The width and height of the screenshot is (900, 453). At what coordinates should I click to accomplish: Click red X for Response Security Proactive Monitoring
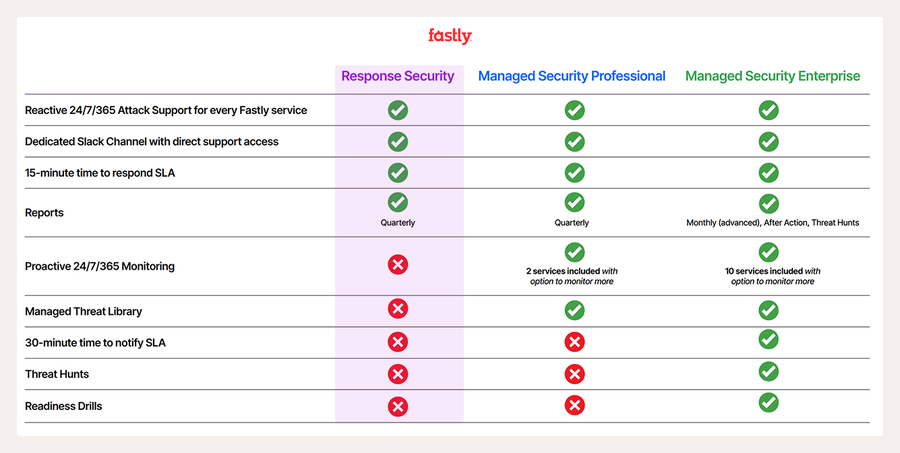coord(398,265)
